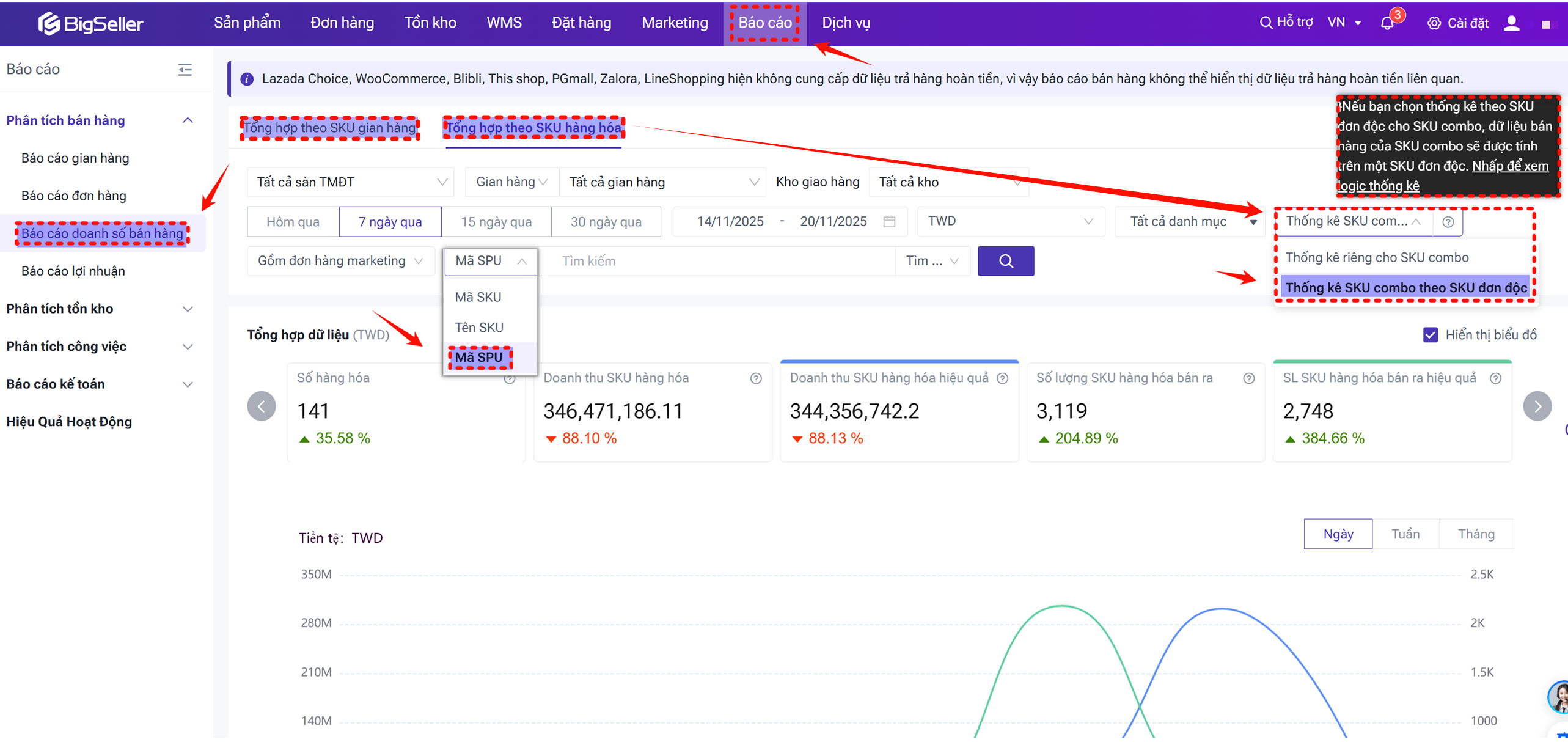Open the notification bell icon
1568x742 pixels.
(1387, 23)
